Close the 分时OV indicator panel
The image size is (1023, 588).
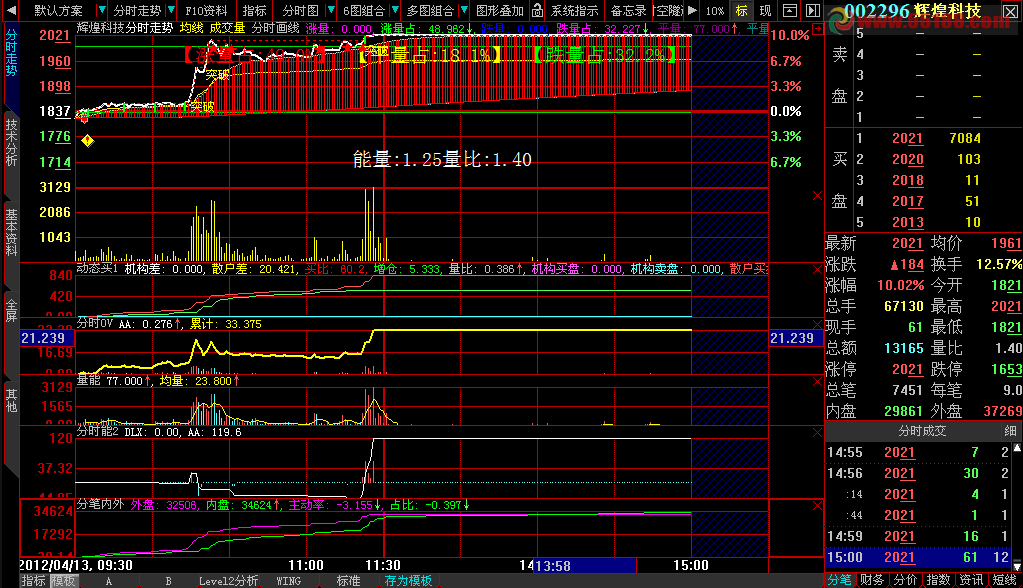click(817, 324)
